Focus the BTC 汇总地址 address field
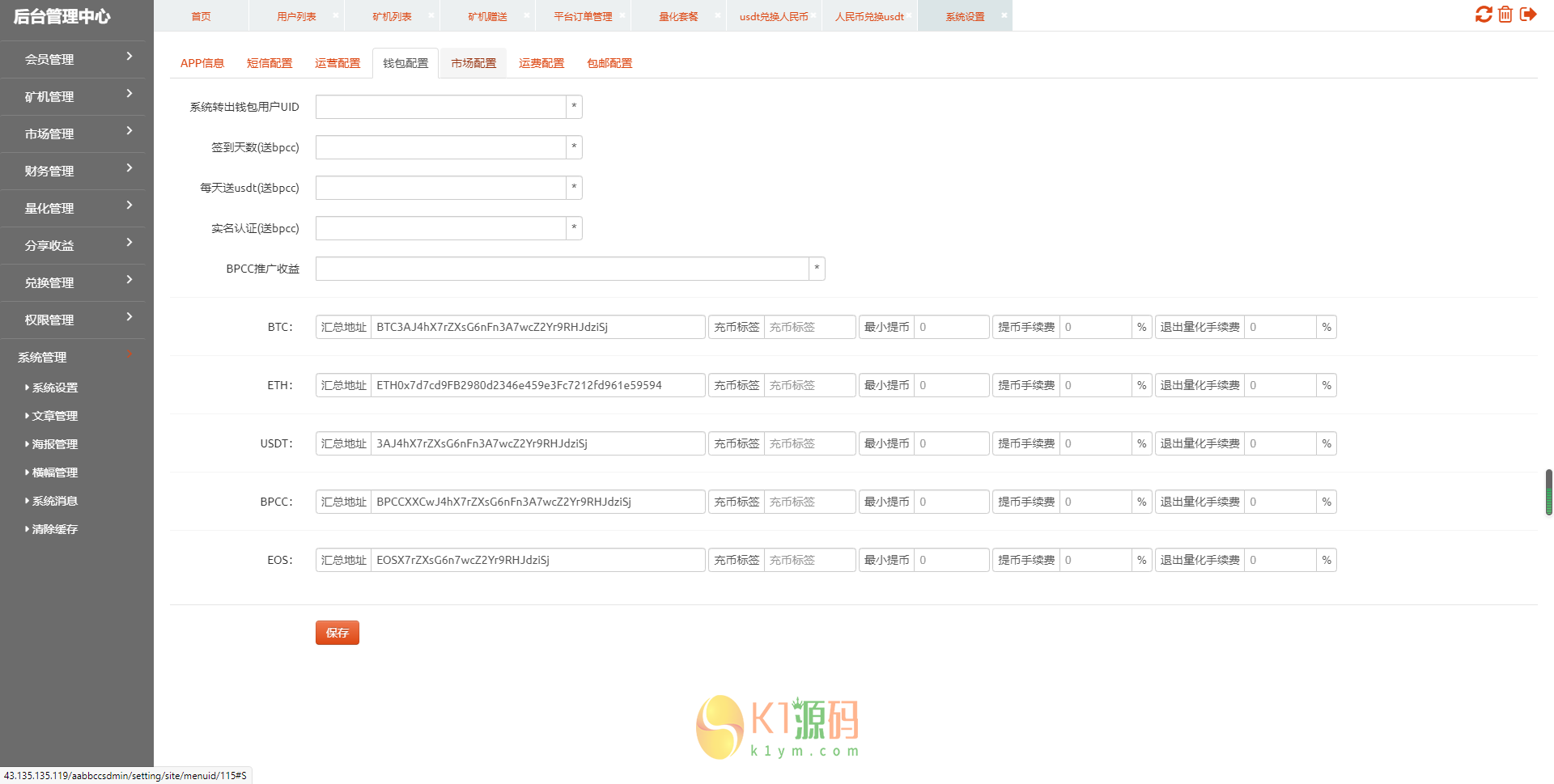Viewport: 1554px width, 784px height. (537, 327)
